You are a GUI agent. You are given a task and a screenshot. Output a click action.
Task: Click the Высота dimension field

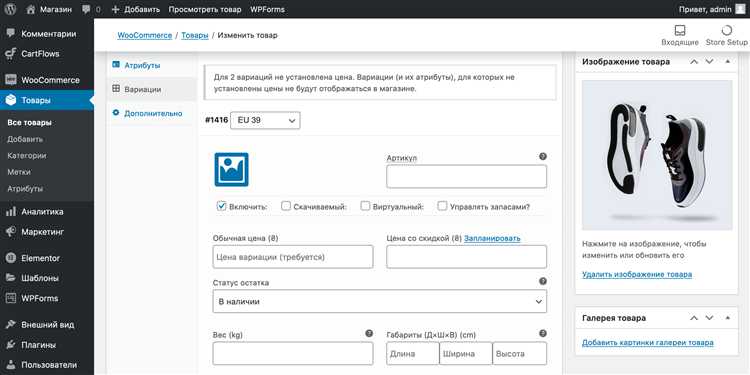click(519, 353)
